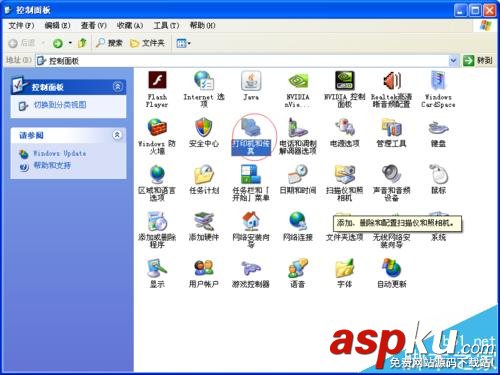Open 电话和调制解调器选项 icon
Image resolution: width=500 pixels, height=375 pixels.
pyautogui.click(x=298, y=128)
